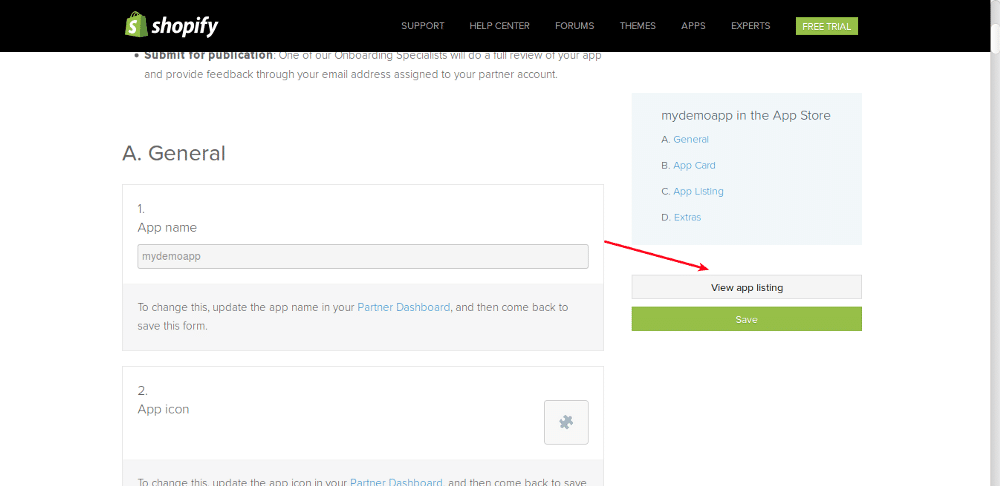Go to FORUMS in the top navigation

click(x=575, y=26)
